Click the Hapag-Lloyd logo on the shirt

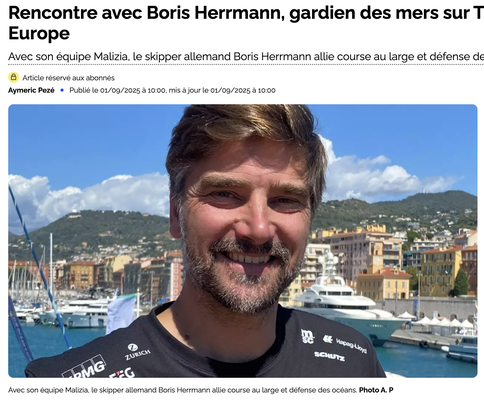click(345, 344)
